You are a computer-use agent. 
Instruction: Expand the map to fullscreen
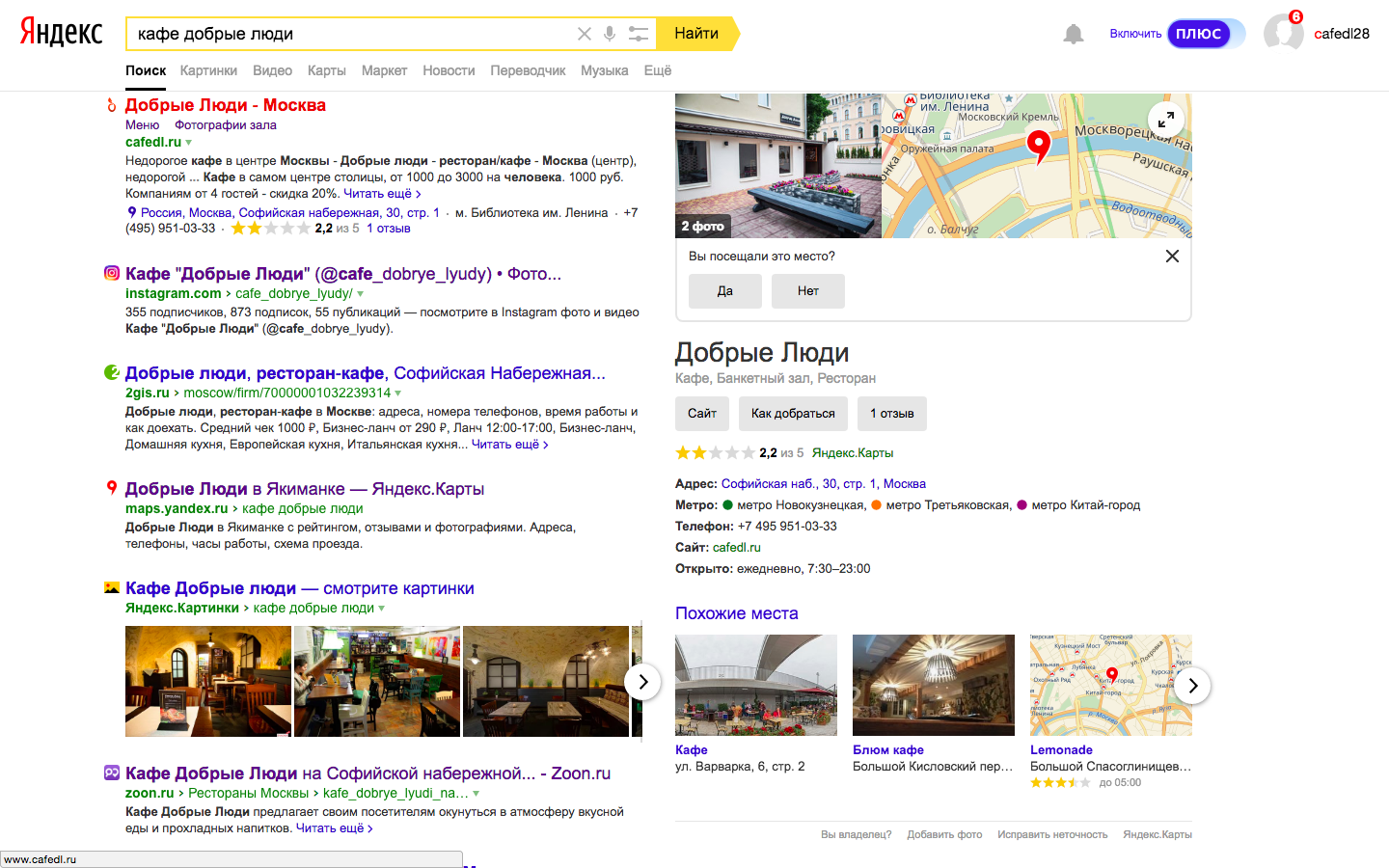[x=1165, y=120]
